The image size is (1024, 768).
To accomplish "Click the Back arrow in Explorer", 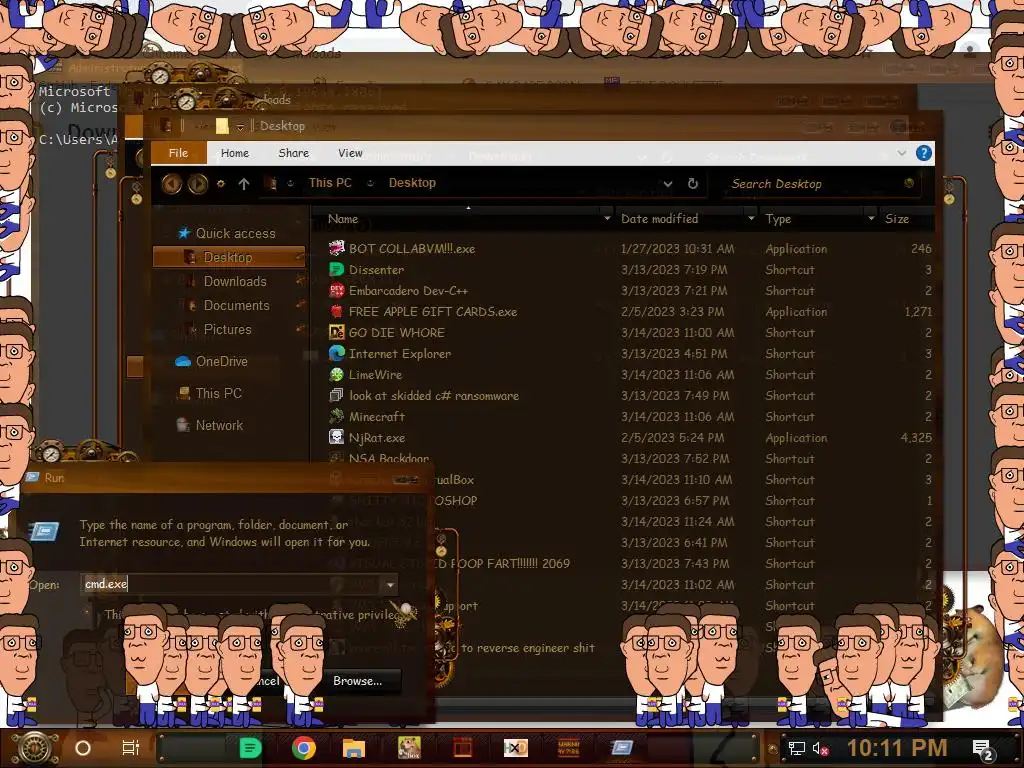I will coord(172,184).
